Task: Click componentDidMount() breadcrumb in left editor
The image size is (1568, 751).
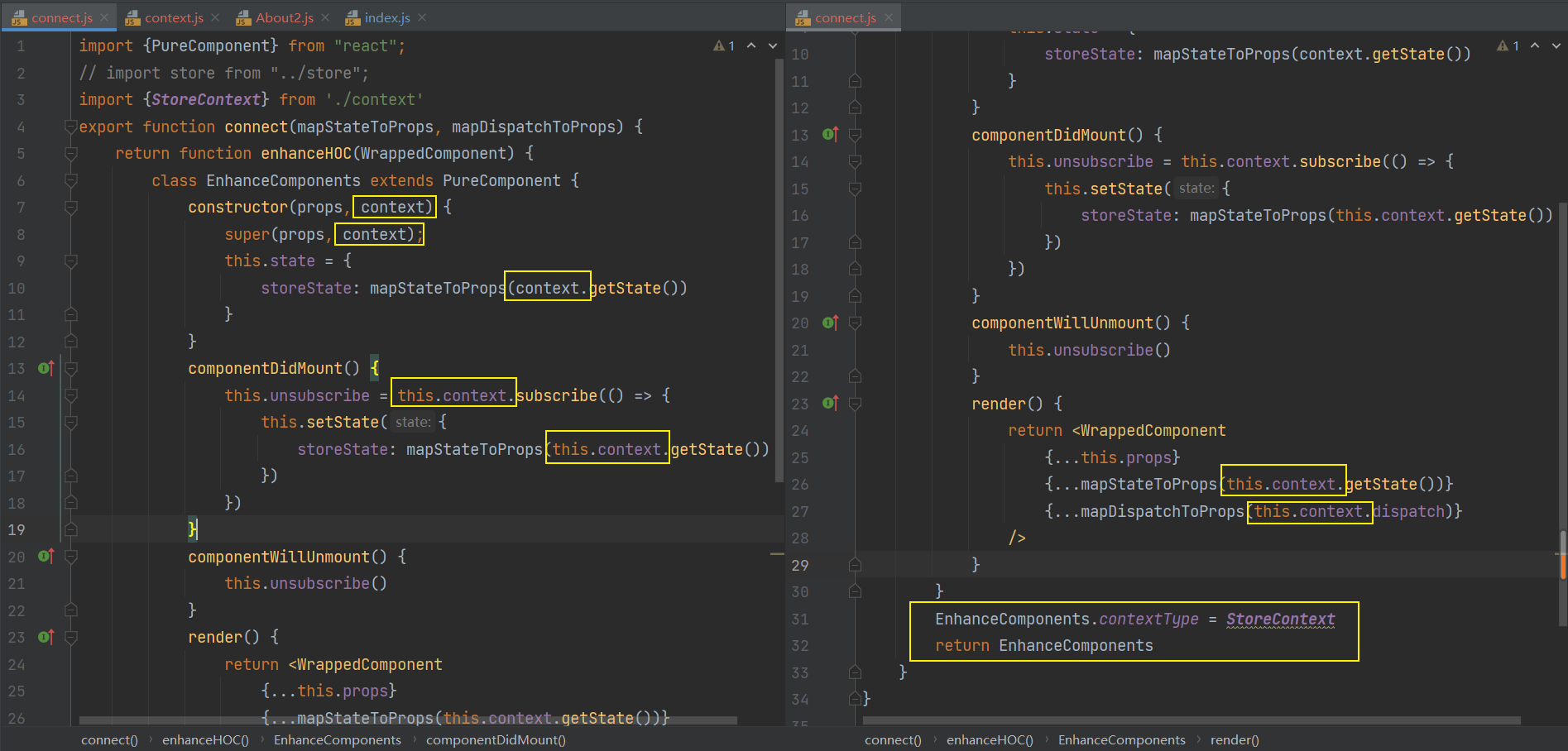Action: [496, 739]
